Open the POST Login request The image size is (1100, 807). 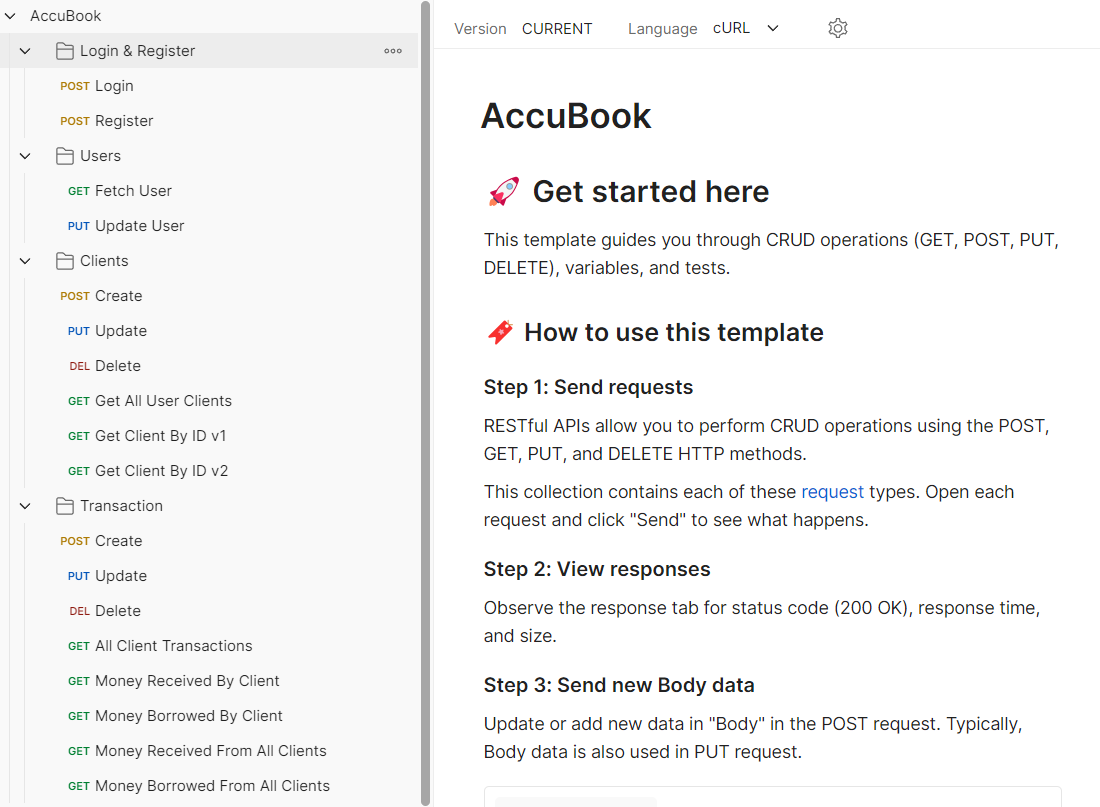[113, 86]
